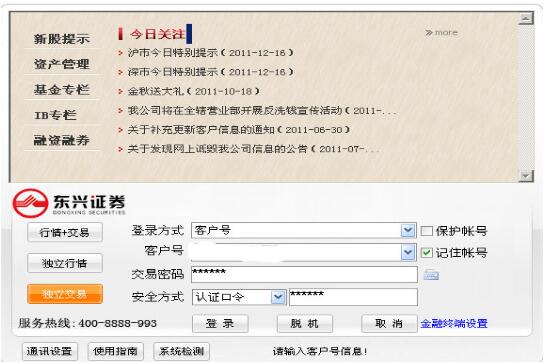Open 通讯设置
This screenshot has width=548, height=364.
coord(50,351)
